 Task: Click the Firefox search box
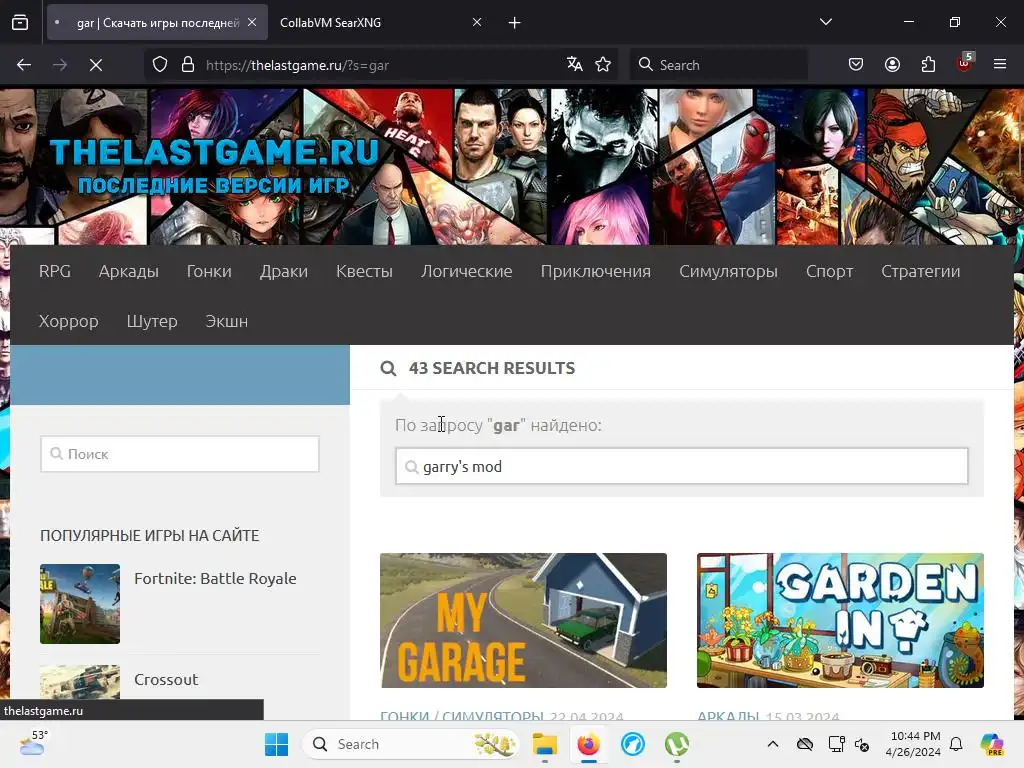click(718, 65)
